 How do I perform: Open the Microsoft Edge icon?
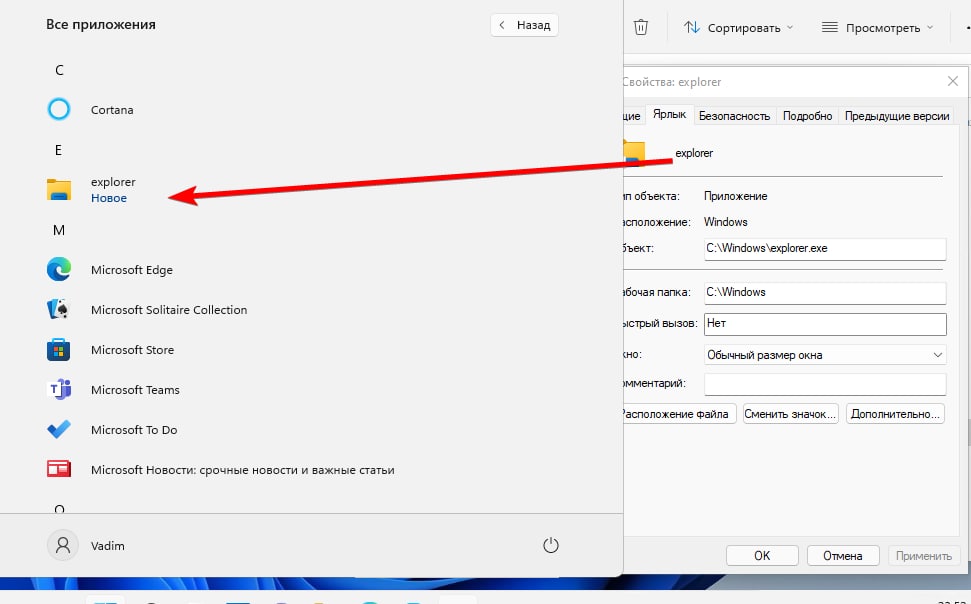click(x=59, y=269)
